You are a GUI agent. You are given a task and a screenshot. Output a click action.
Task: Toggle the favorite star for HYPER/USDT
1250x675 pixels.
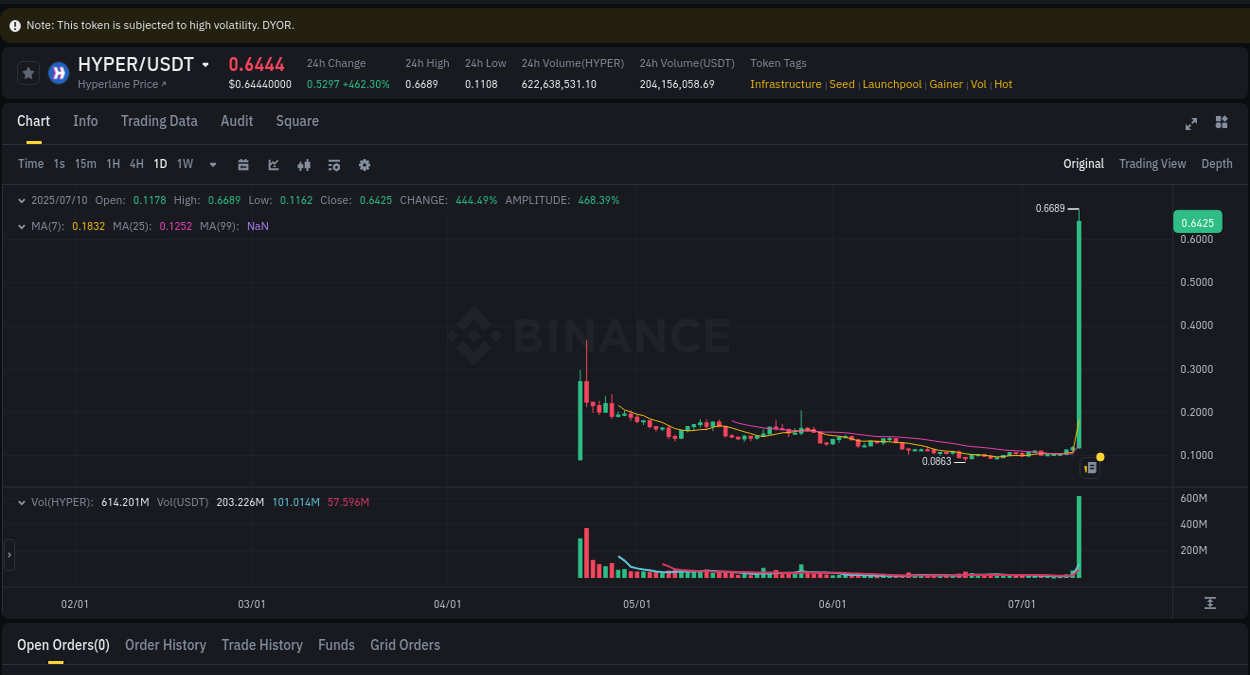(27, 72)
